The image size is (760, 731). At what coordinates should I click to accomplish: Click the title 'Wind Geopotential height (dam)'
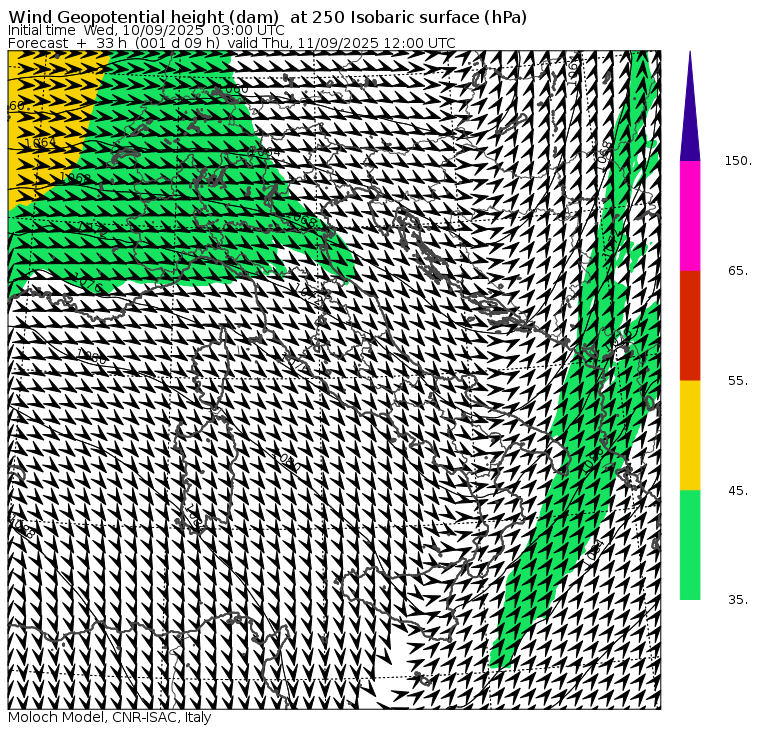[143, 17]
